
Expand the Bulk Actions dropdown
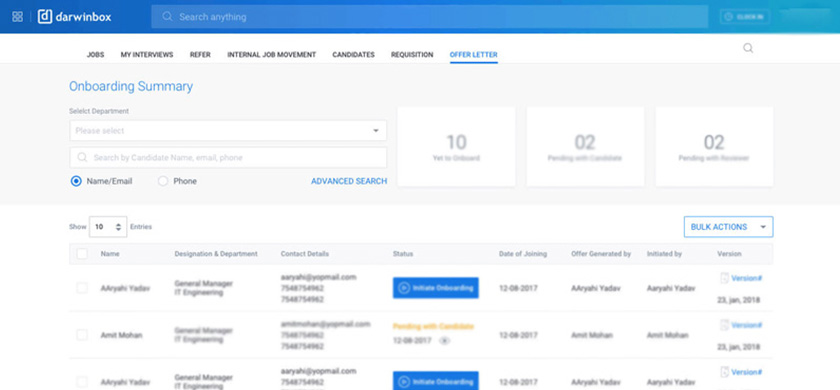pyautogui.click(x=728, y=227)
